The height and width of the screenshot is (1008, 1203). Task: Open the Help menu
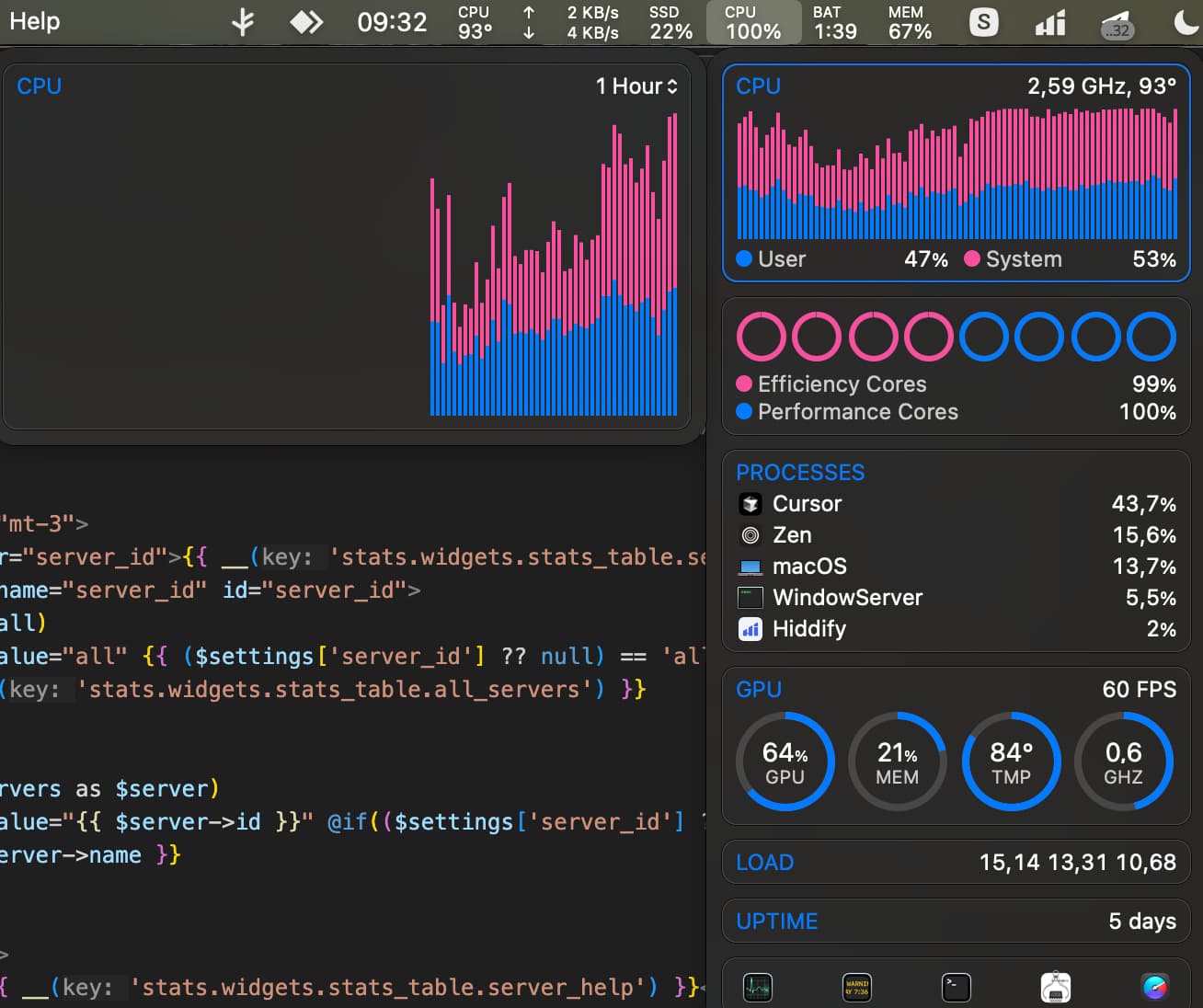35,21
